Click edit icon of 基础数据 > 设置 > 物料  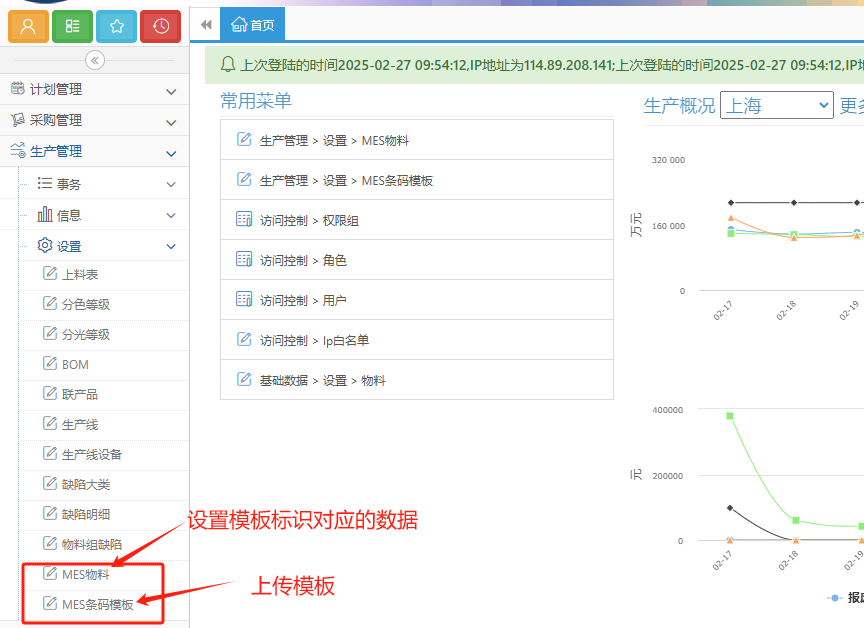pos(244,379)
